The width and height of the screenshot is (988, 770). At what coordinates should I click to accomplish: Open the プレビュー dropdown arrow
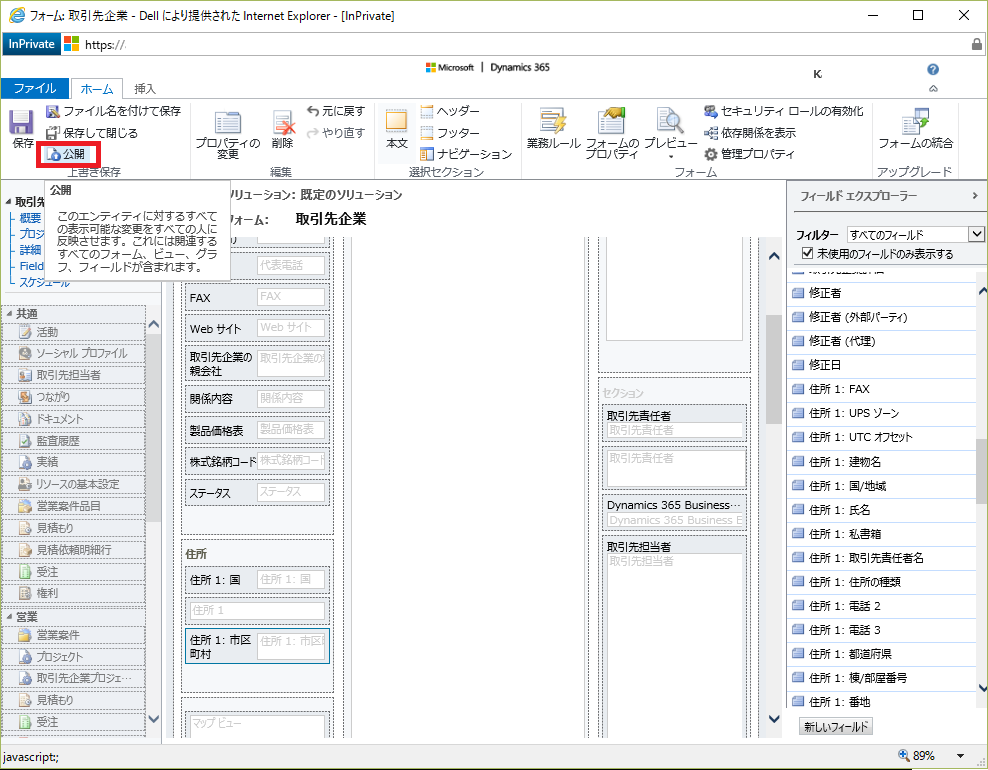[670, 157]
